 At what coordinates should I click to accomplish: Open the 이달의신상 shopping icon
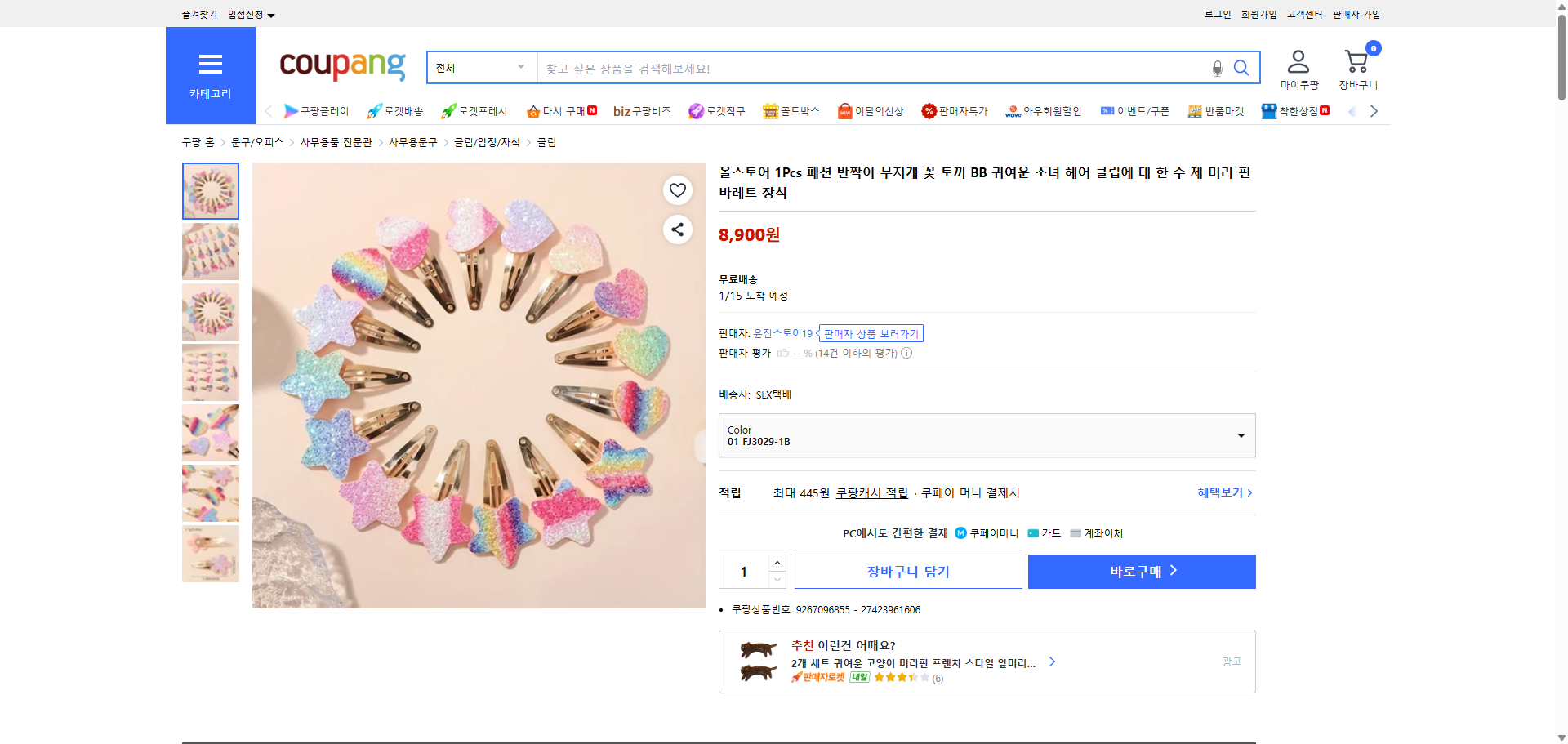coord(845,111)
